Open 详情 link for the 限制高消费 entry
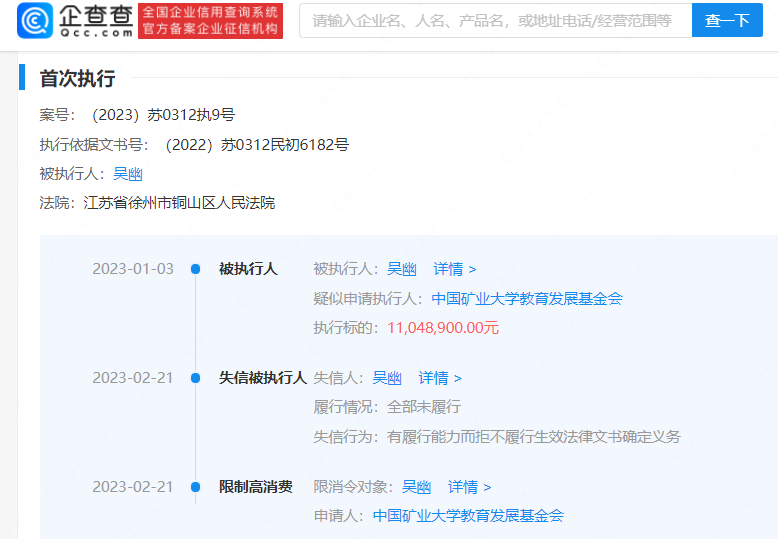 coord(469,487)
